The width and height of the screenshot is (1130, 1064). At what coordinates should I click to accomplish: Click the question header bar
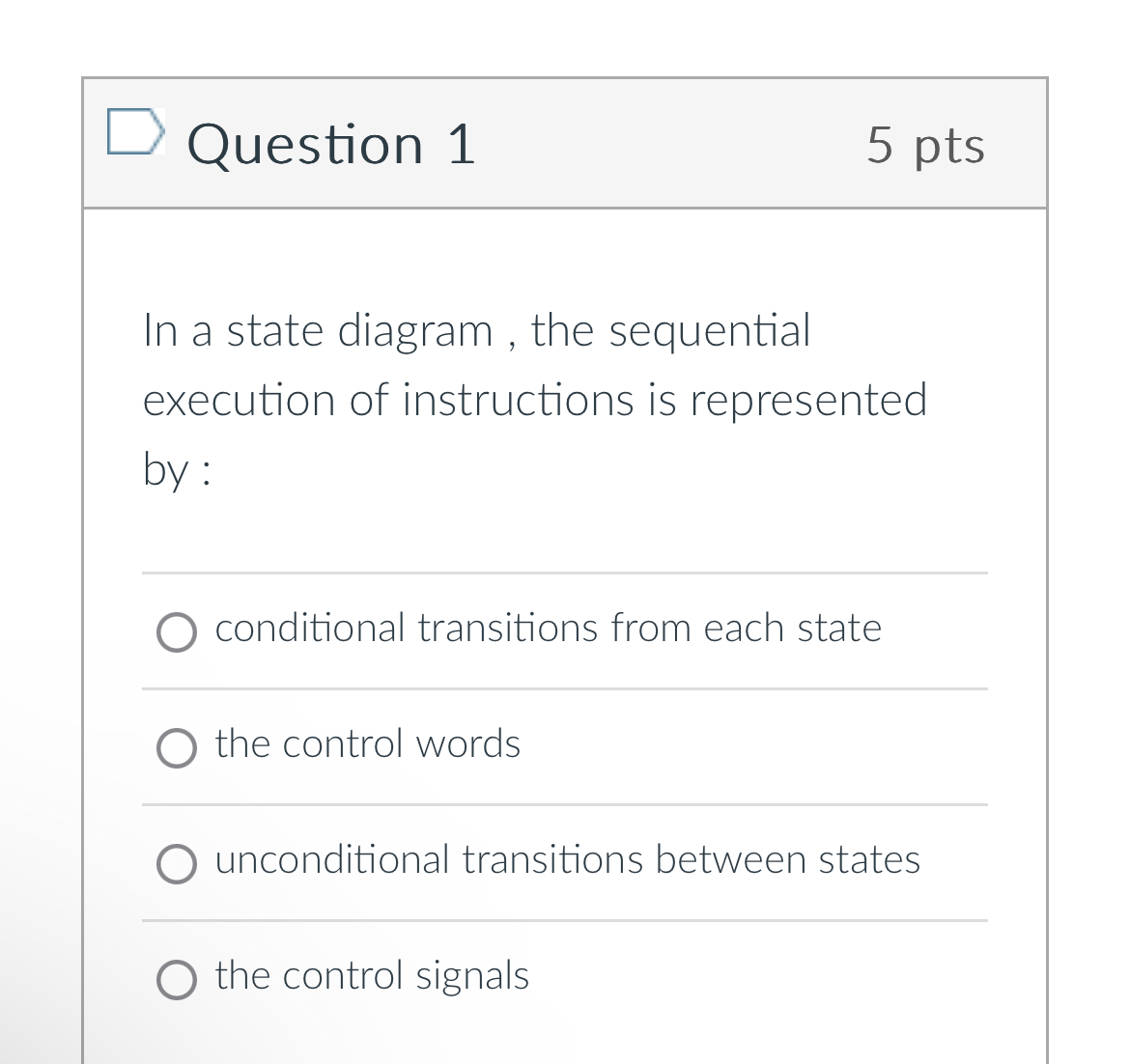click(x=565, y=143)
